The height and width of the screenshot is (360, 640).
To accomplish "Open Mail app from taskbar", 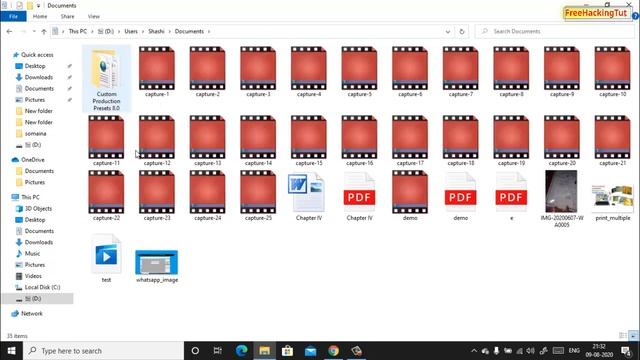I will [x=310, y=351].
